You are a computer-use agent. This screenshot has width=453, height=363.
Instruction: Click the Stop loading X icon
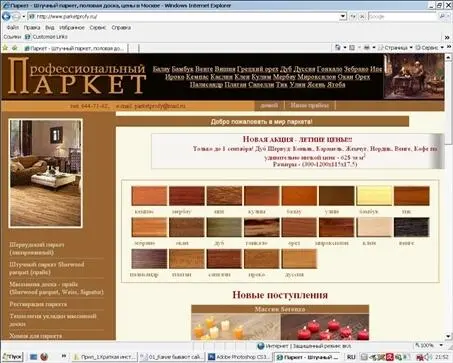click(x=362, y=16)
